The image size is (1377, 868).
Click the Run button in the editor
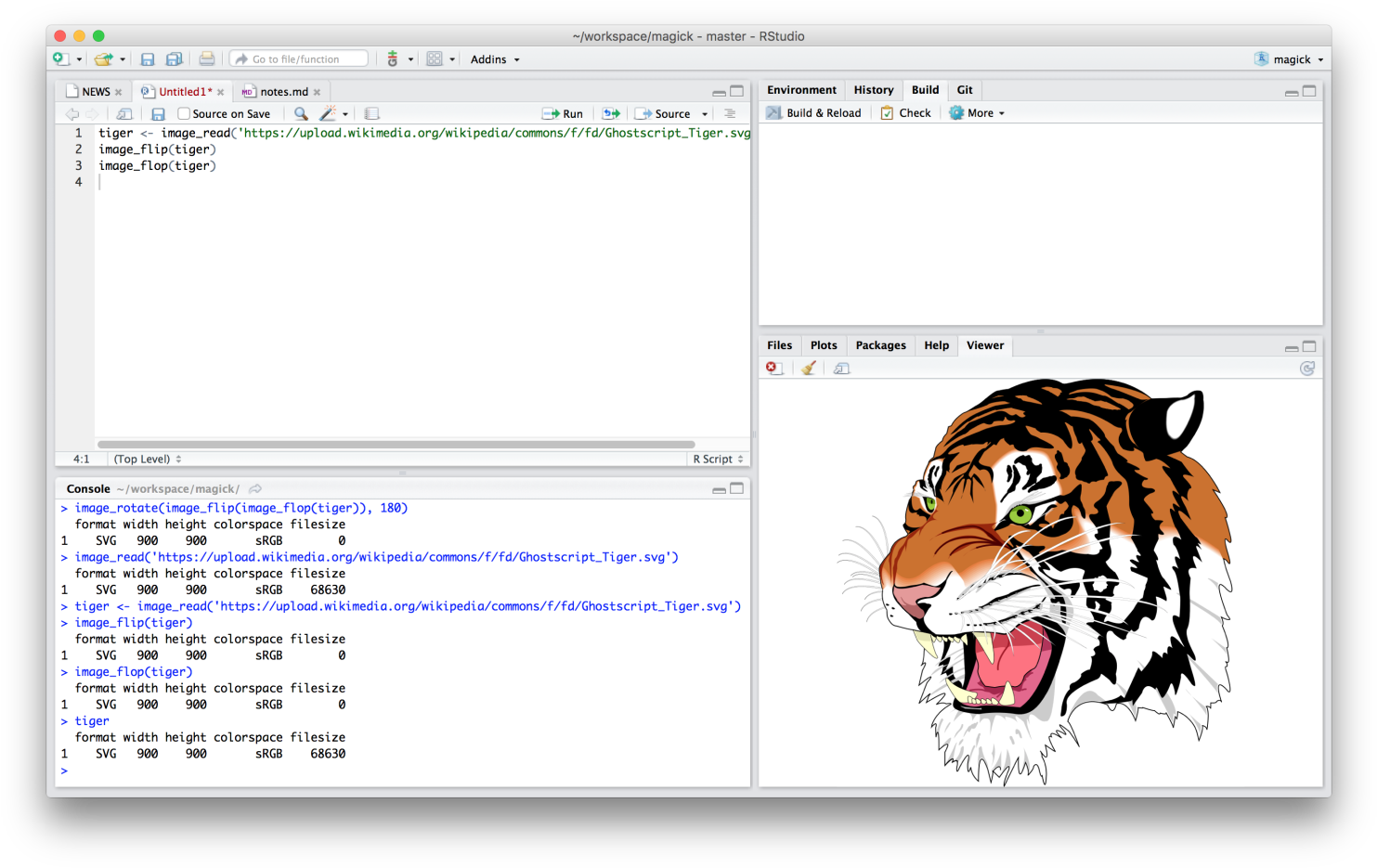[563, 113]
